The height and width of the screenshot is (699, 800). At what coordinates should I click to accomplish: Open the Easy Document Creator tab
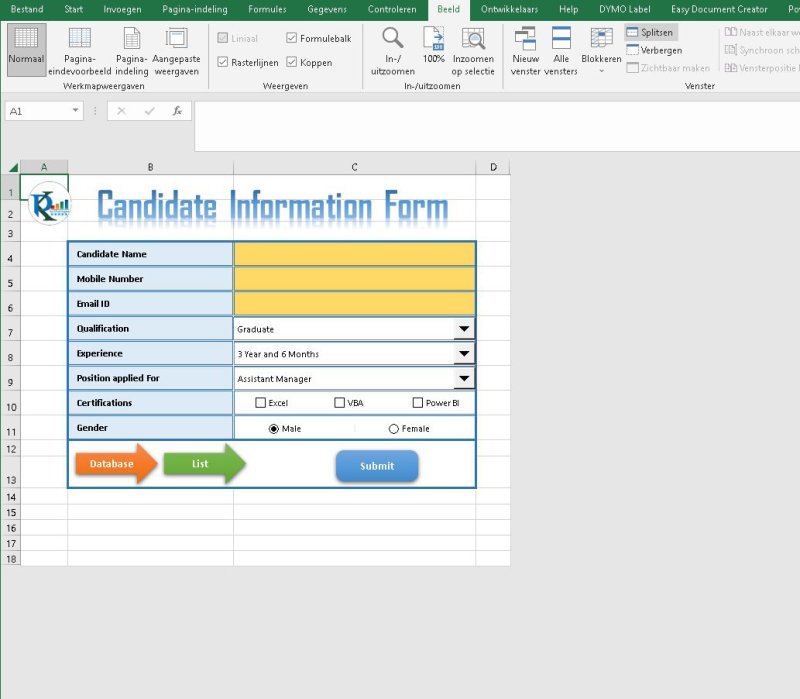point(719,9)
